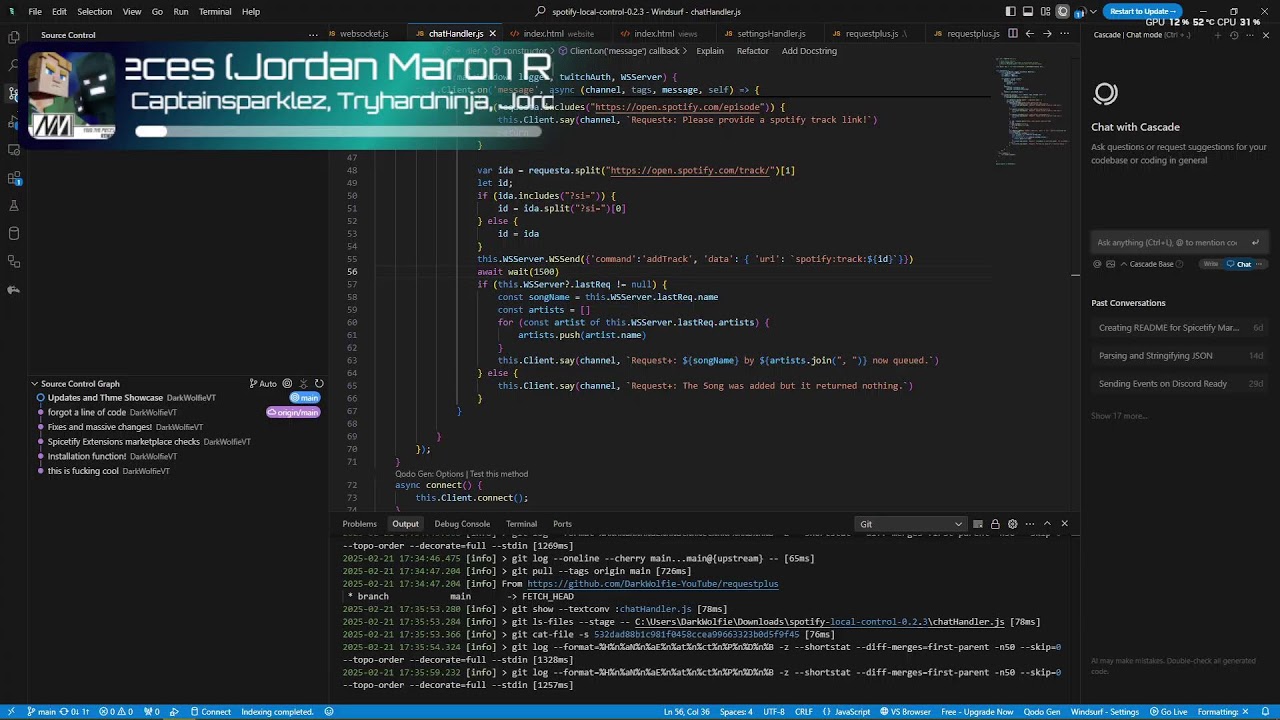
Task: Toggle Auto branch filter in graph
Action: pos(263,384)
